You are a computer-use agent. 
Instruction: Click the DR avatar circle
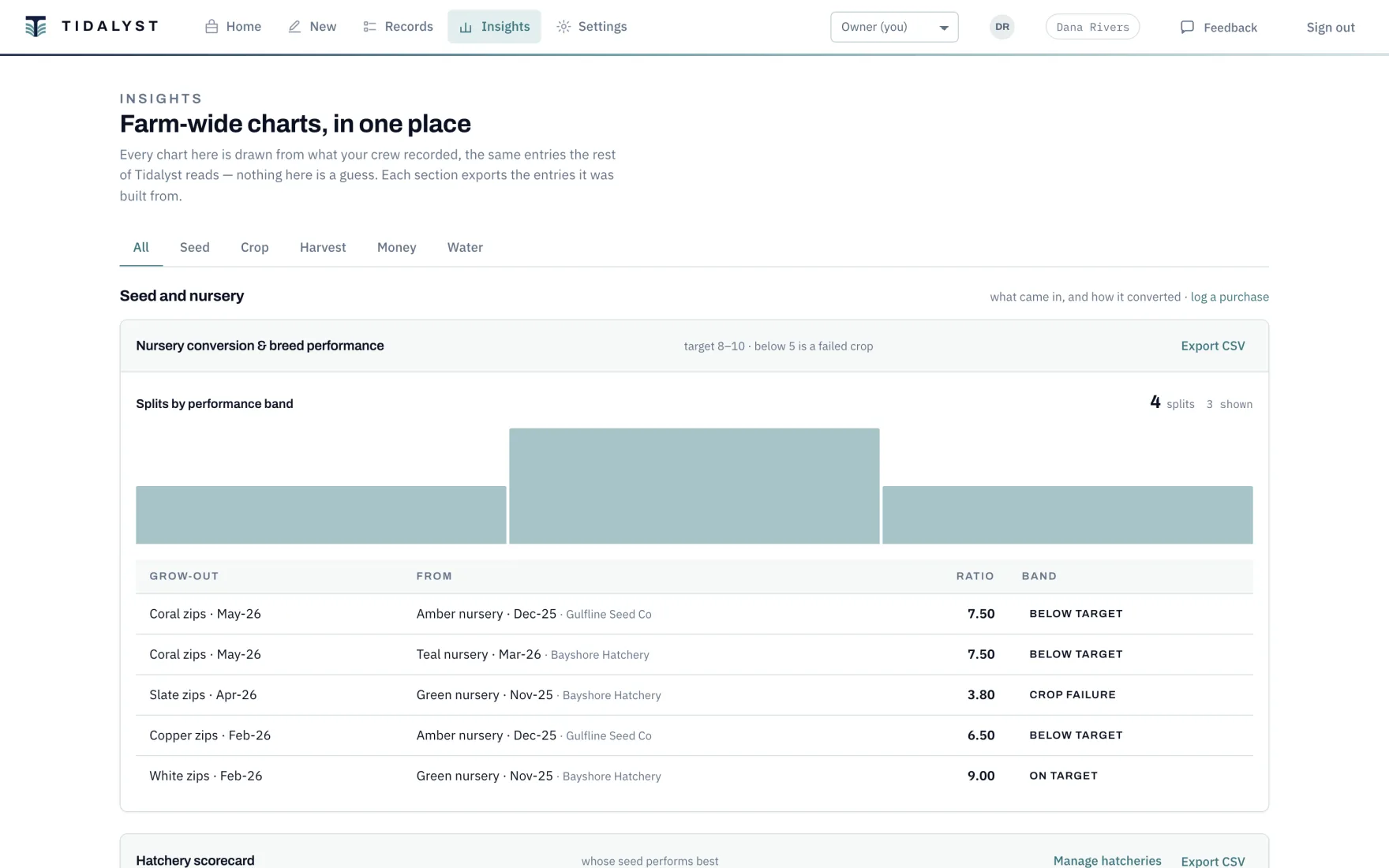pyautogui.click(x=1002, y=27)
